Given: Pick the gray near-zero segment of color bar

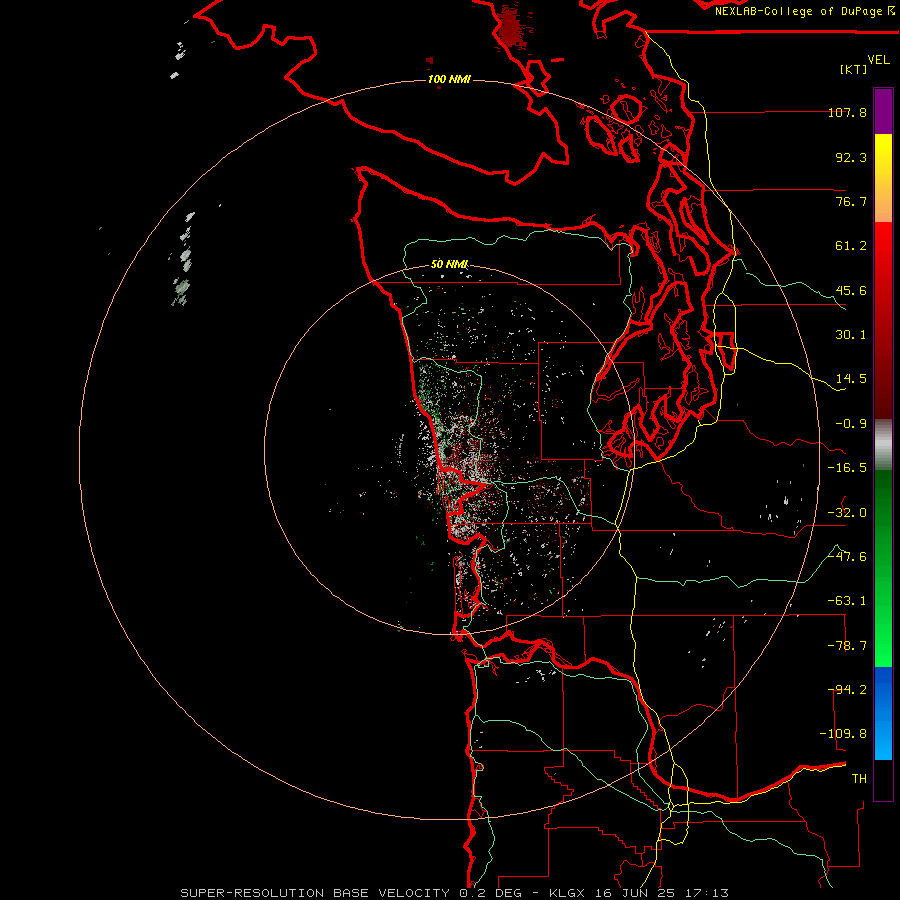Looking at the screenshot, I should tap(883, 445).
